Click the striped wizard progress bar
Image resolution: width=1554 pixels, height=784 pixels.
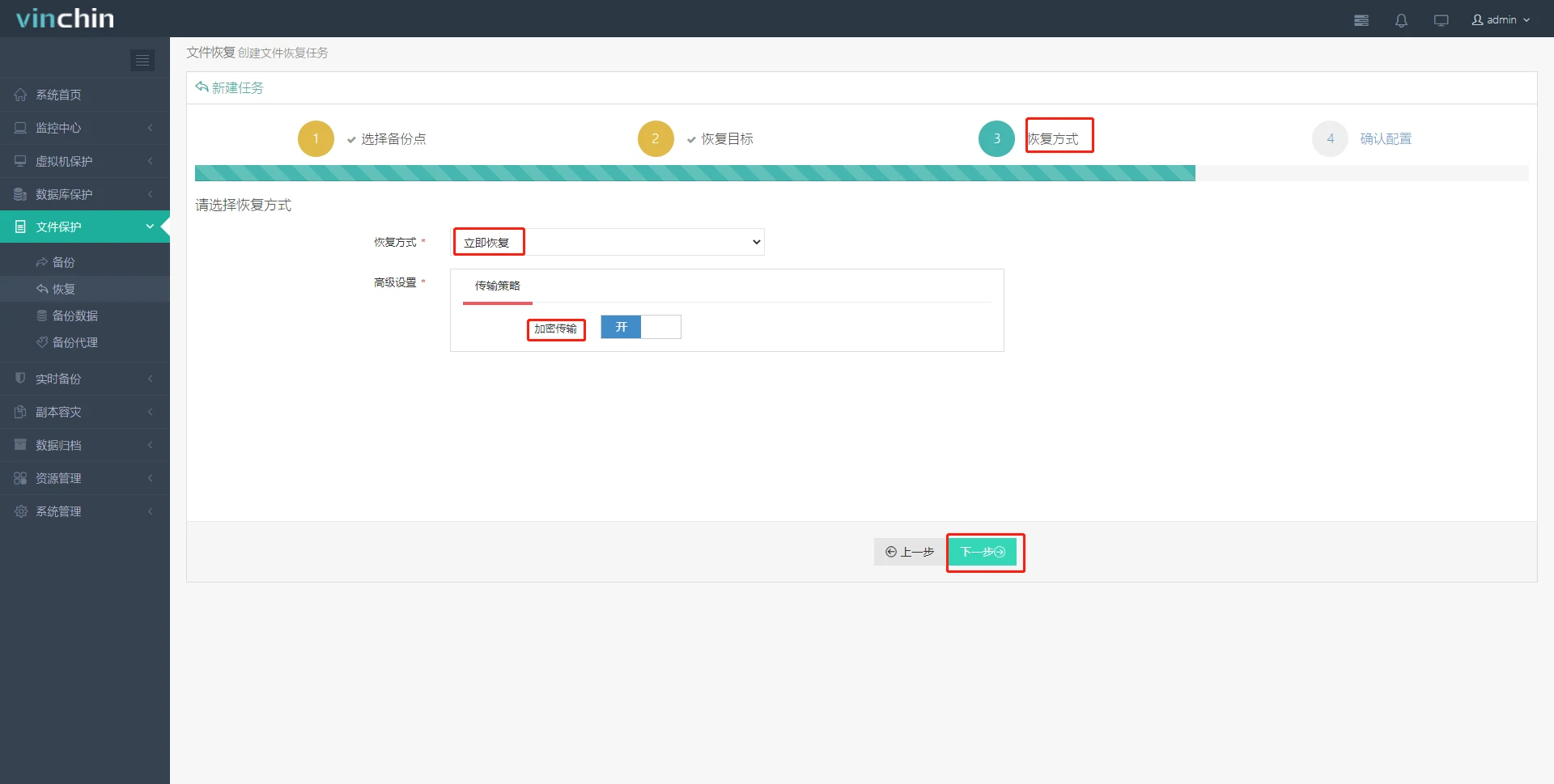pyautogui.click(x=694, y=173)
